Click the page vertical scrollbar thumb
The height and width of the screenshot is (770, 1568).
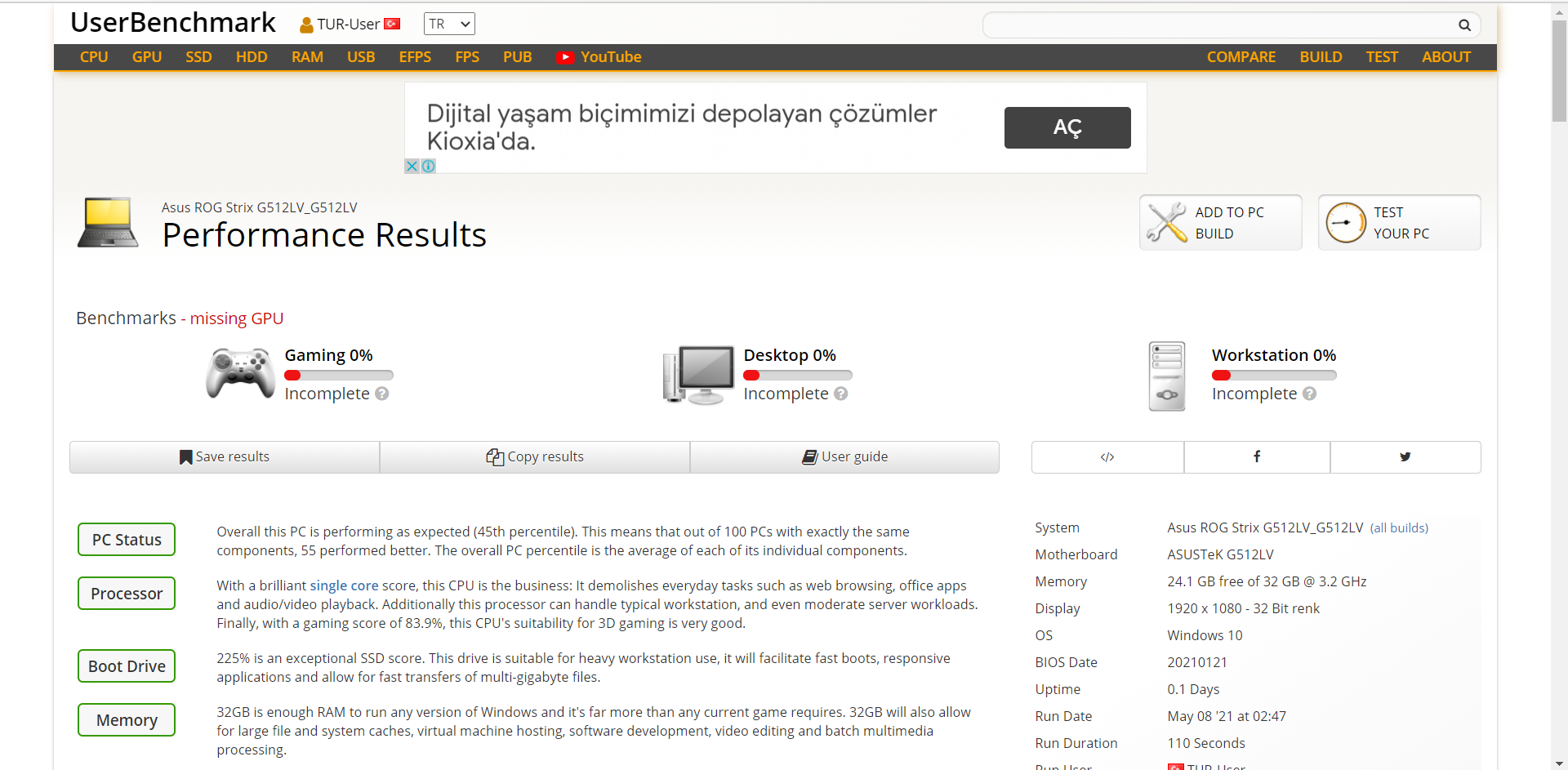[x=1559, y=69]
